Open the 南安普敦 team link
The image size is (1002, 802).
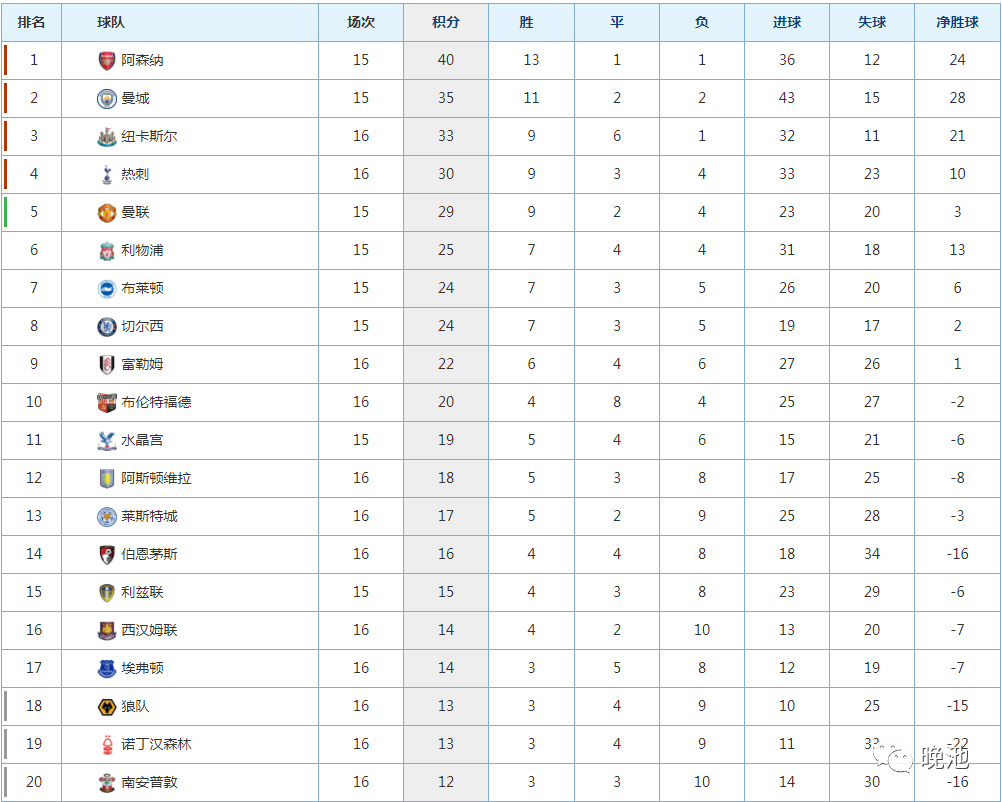(x=149, y=782)
